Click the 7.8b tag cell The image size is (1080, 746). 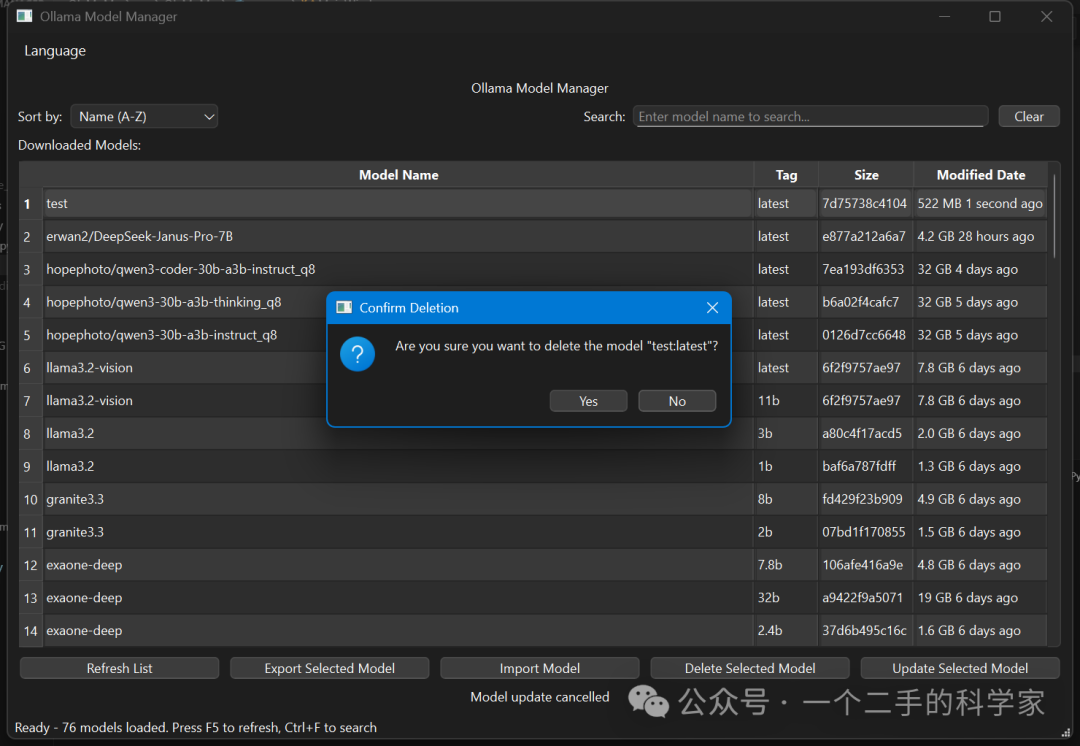tap(786, 565)
